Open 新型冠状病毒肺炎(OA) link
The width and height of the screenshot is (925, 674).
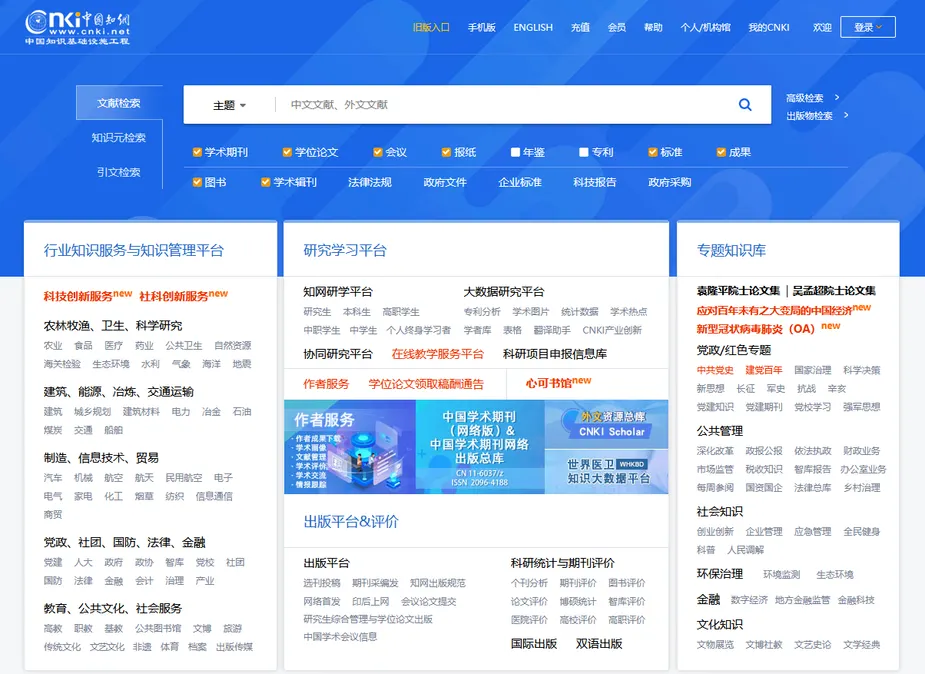pos(755,328)
